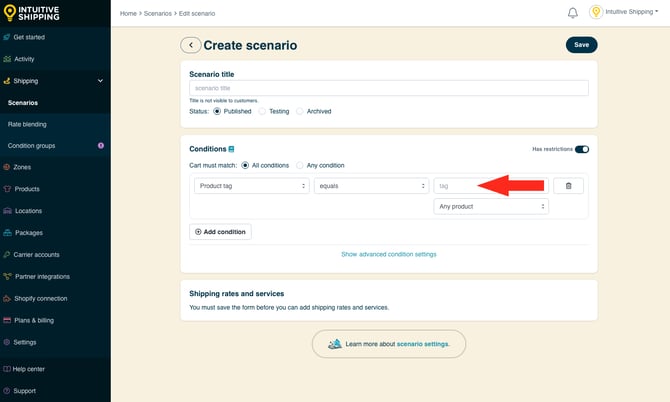Click the back arrow button beside Create scenario
This screenshot has width=670, height=402.
point(190,45)
